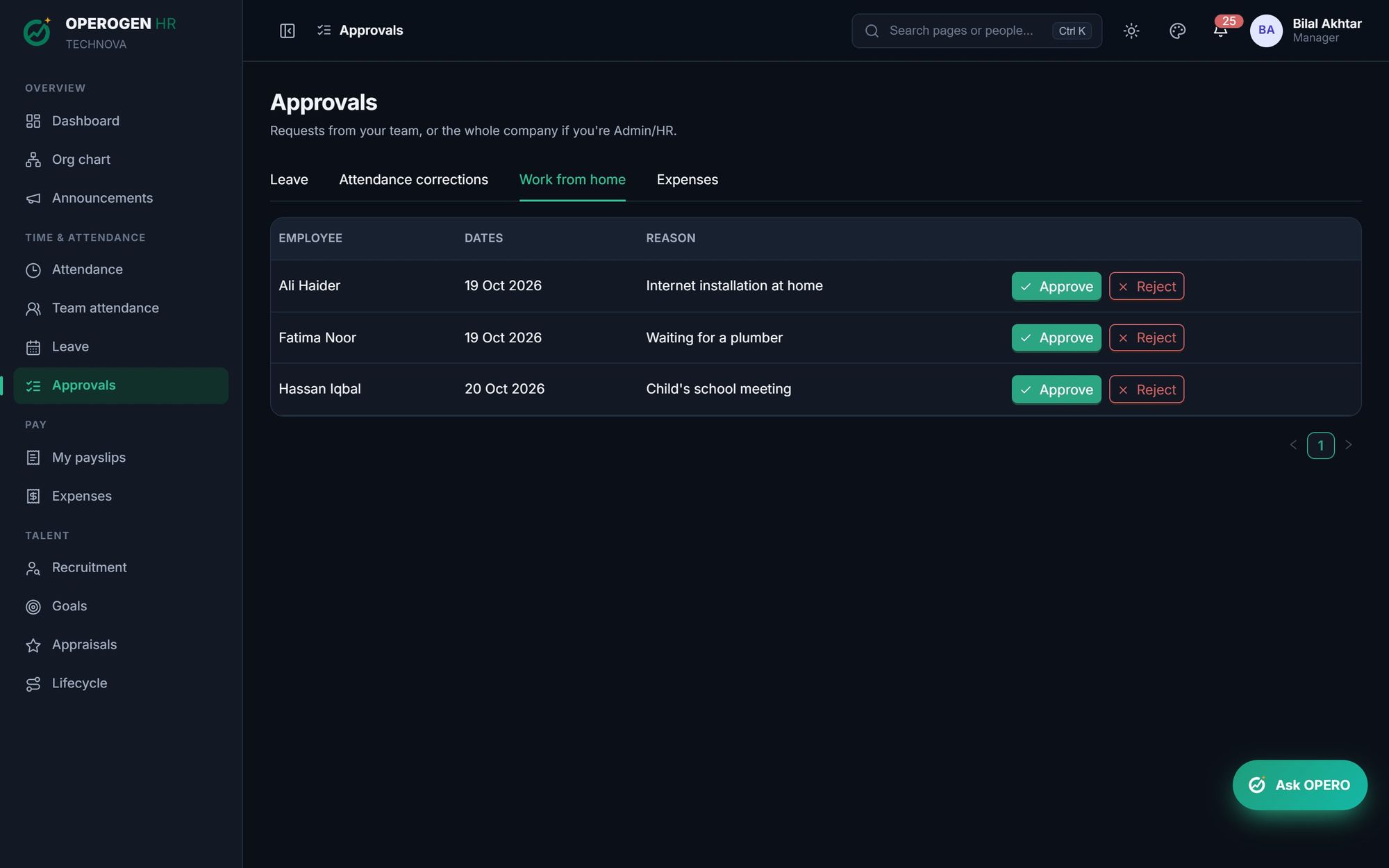
Task: Switch to the Expenses tab
Action: pyautogui.click(x=687, y=179)
